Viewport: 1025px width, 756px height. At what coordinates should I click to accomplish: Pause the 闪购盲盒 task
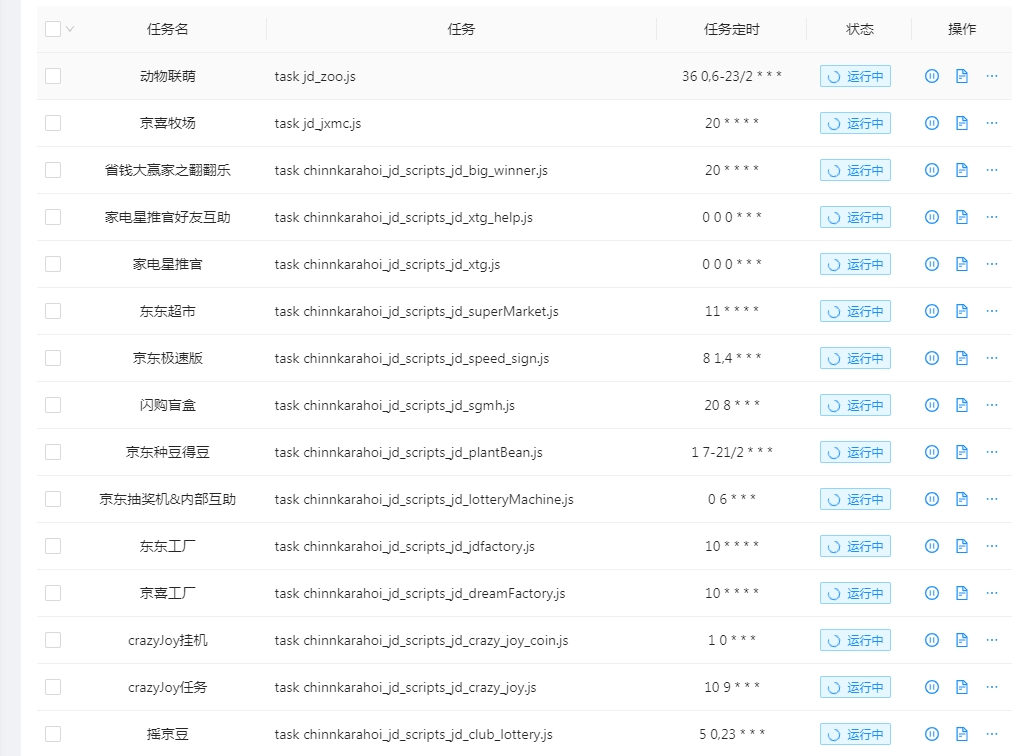click(931, 405)
